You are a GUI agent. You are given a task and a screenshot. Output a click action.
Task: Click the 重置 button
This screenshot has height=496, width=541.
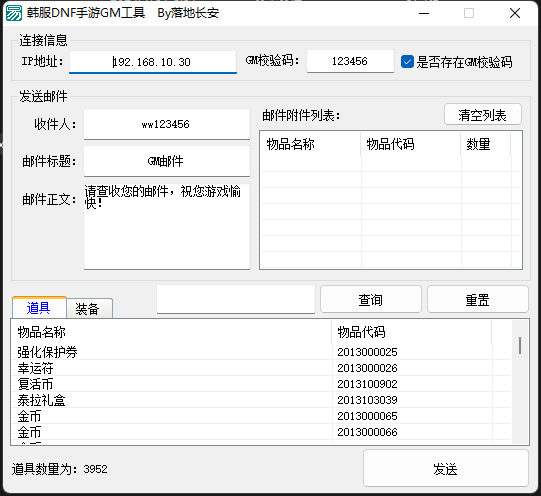coord(478,299)
